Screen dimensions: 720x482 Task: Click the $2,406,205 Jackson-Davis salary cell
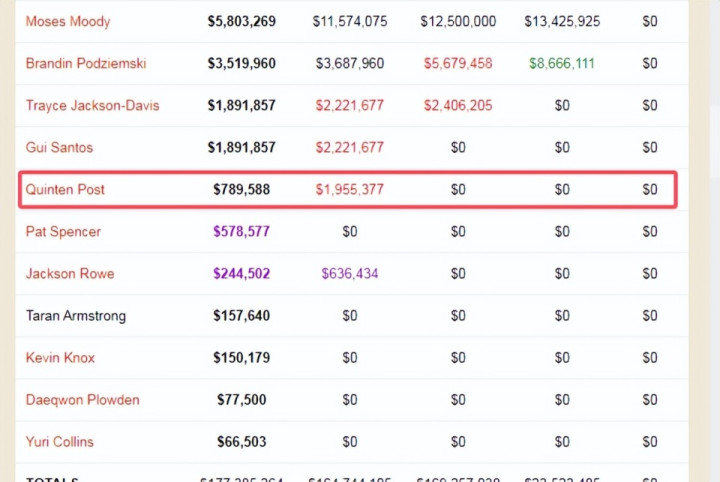pos(458,105)
